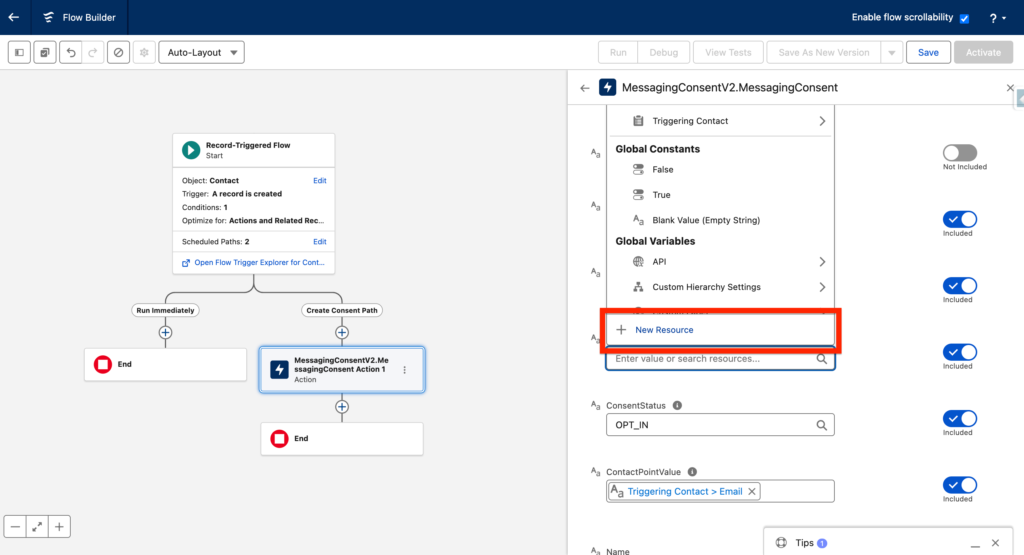Click the Save button

(x=927, y=52)
